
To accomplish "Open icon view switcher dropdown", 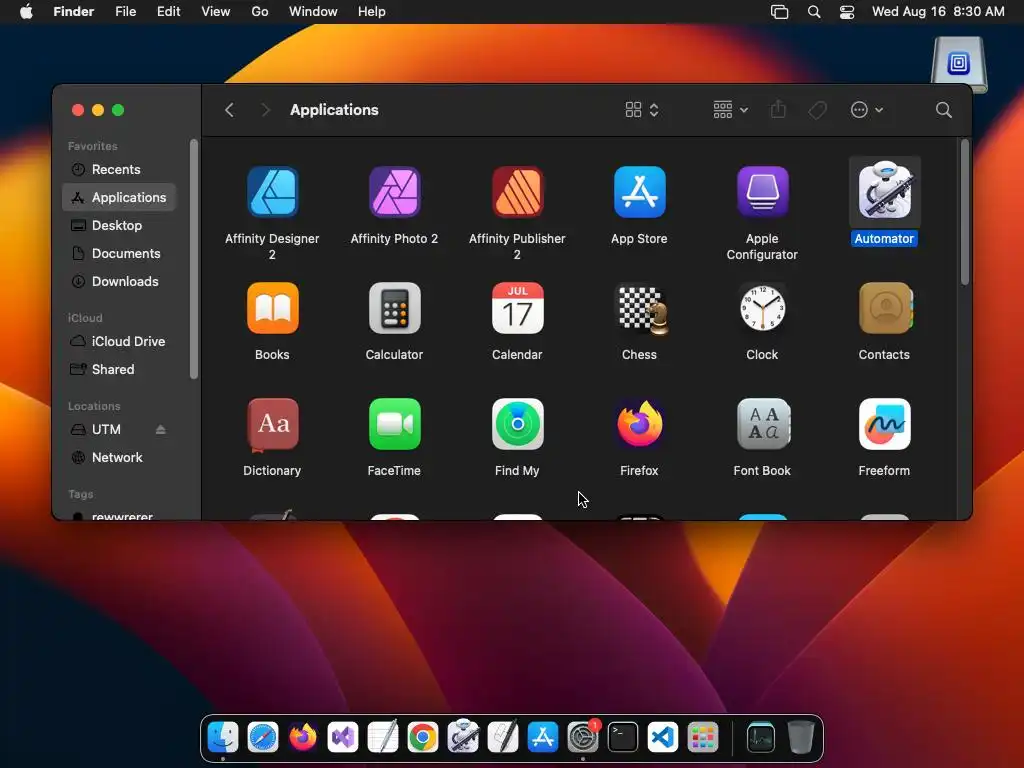I will 641,110.
